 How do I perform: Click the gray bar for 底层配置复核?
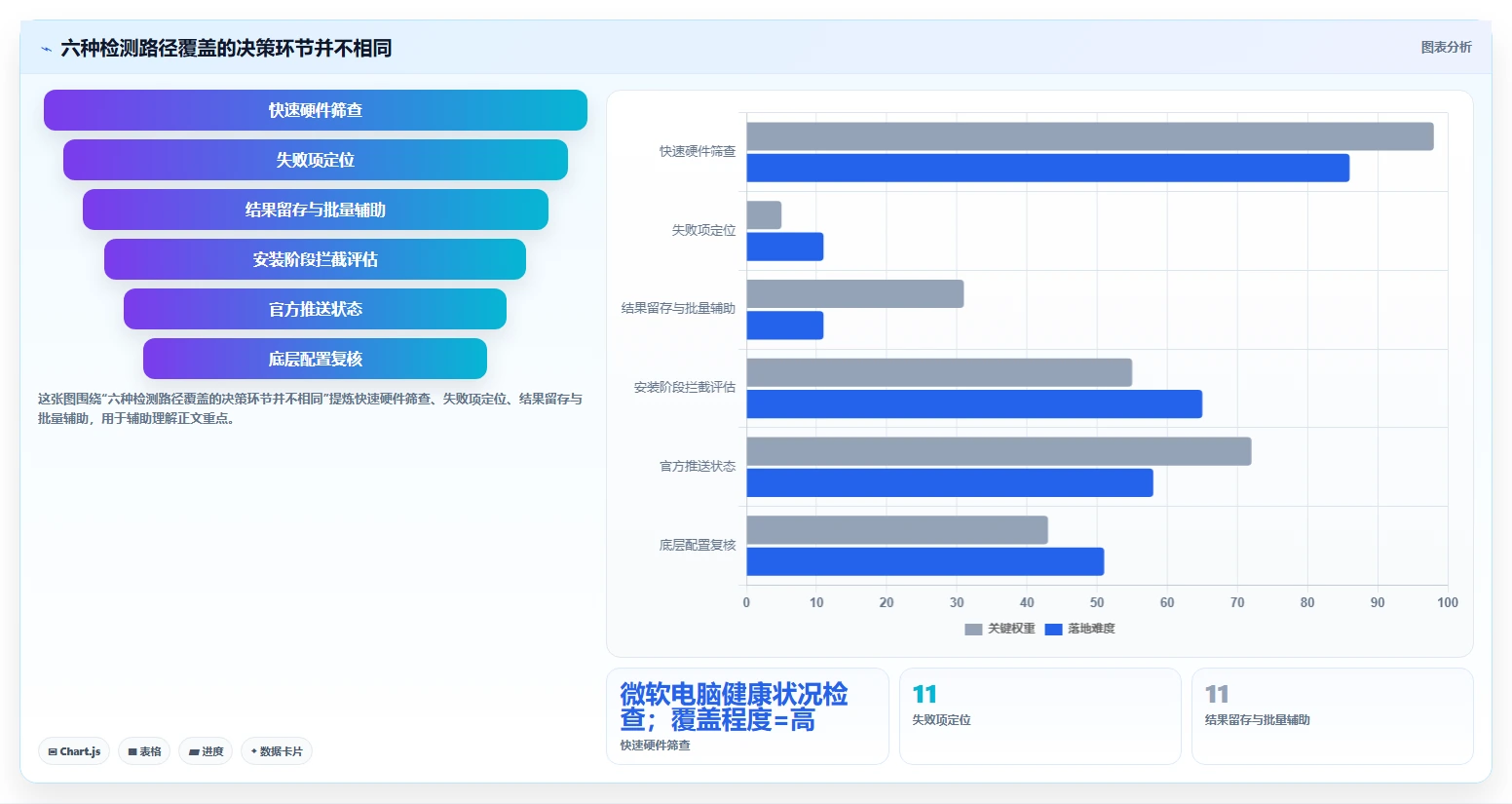[897, 530]
